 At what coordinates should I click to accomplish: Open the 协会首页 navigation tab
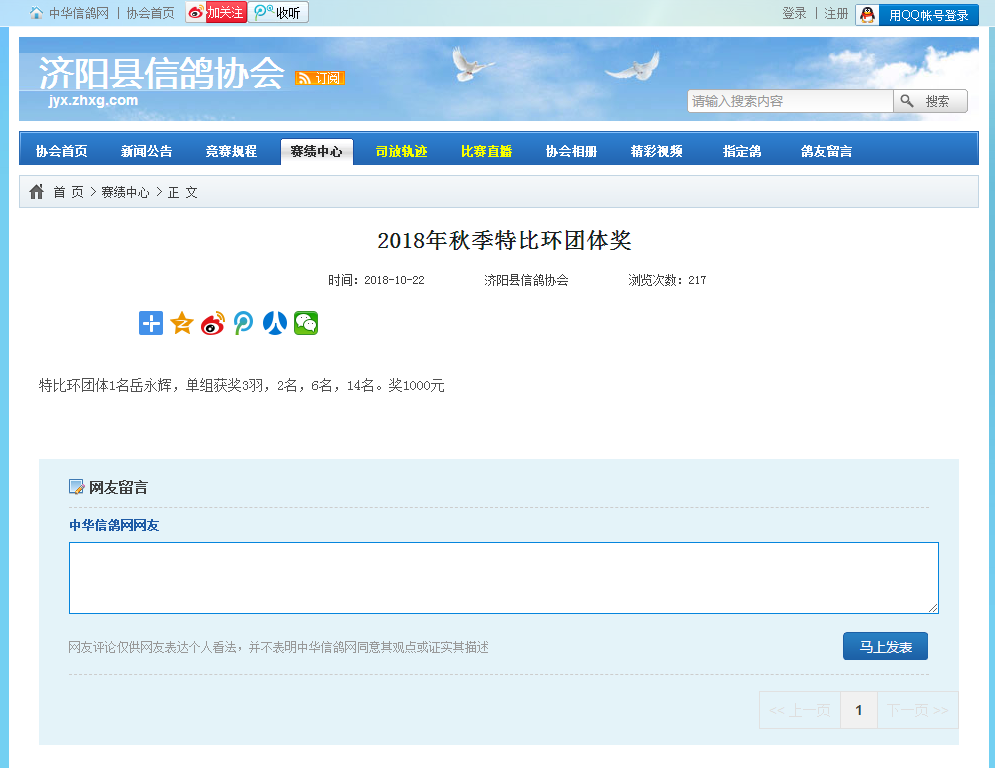click(x=62, y=151)
